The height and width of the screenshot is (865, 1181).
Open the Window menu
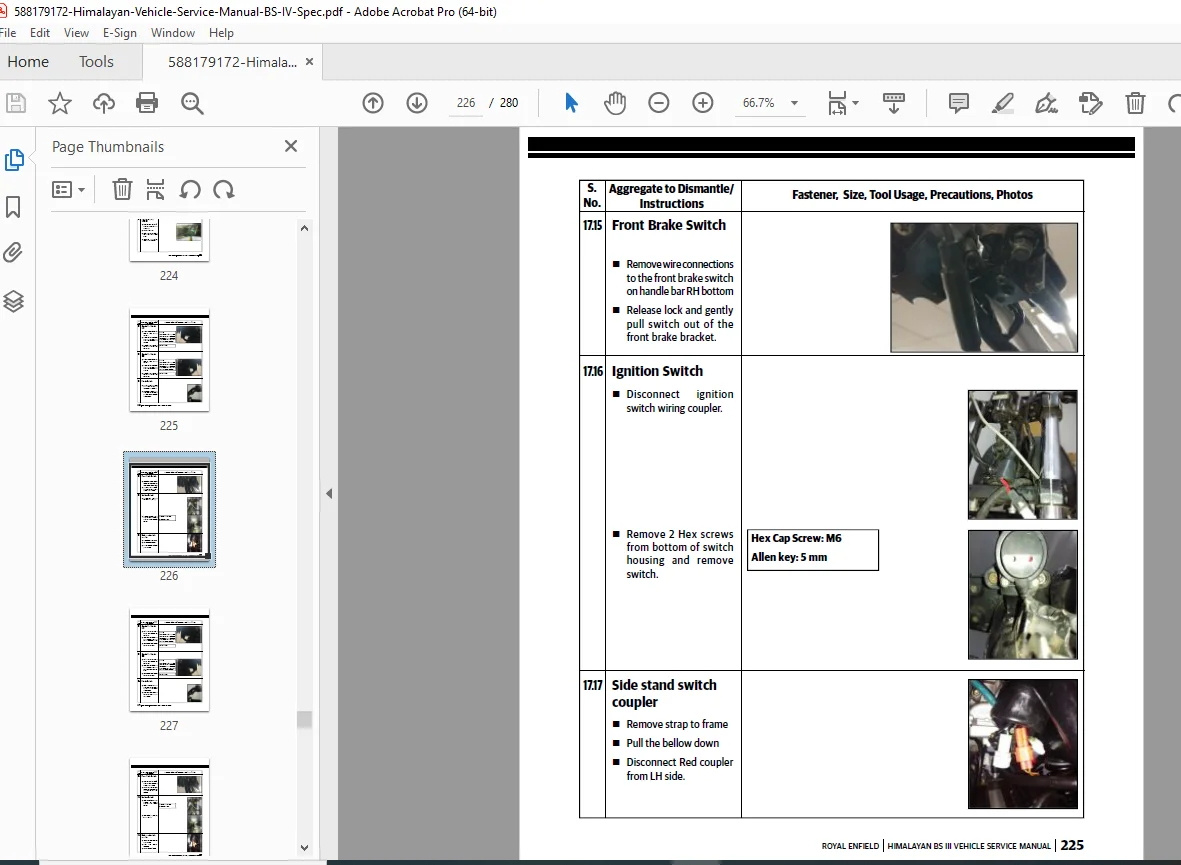point(172,32)
